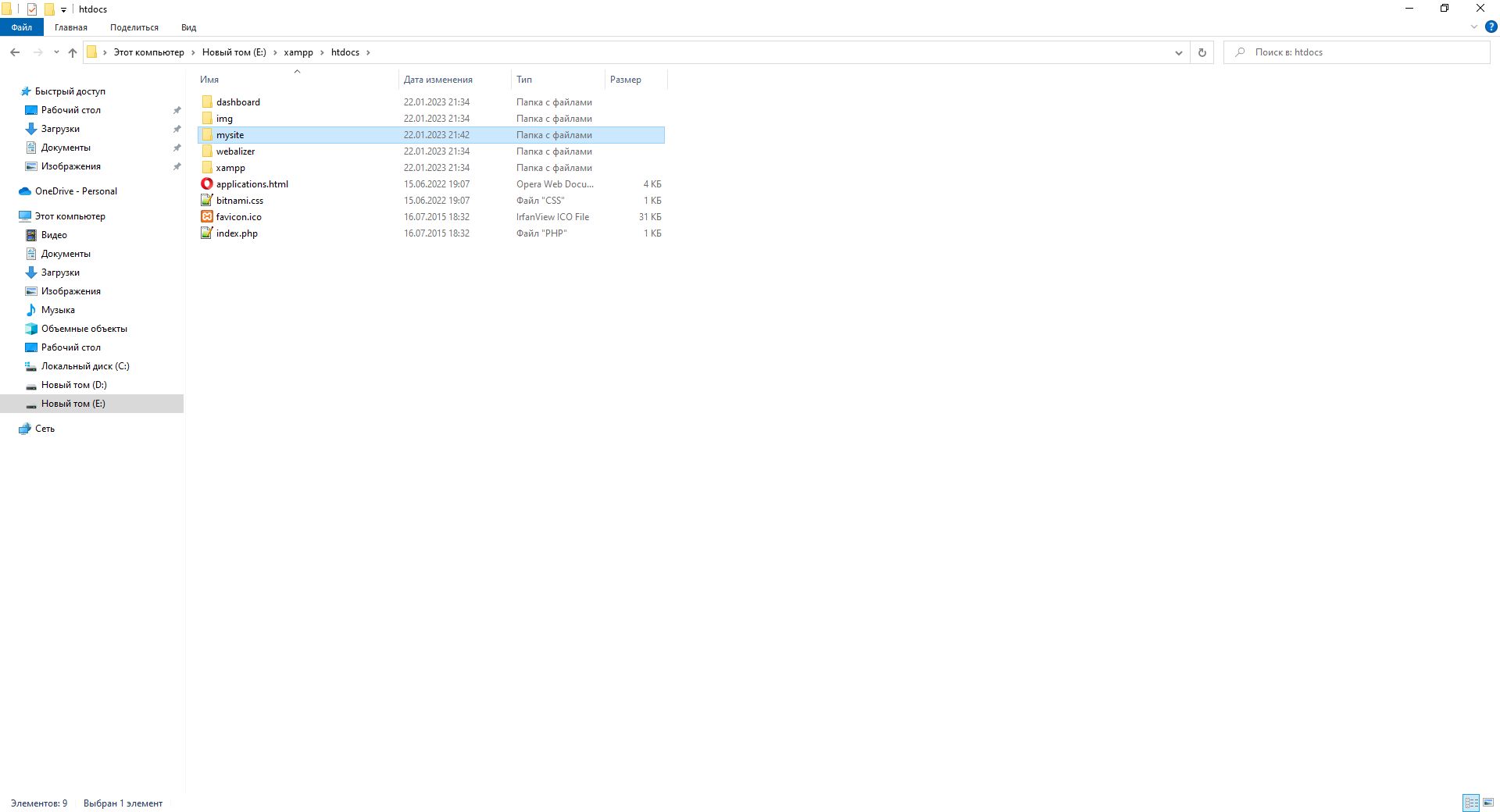Screen dimensions: 1500x812
Task: Click Этот компьютер in the address breadcrumb
Action: tap(149, 52)
